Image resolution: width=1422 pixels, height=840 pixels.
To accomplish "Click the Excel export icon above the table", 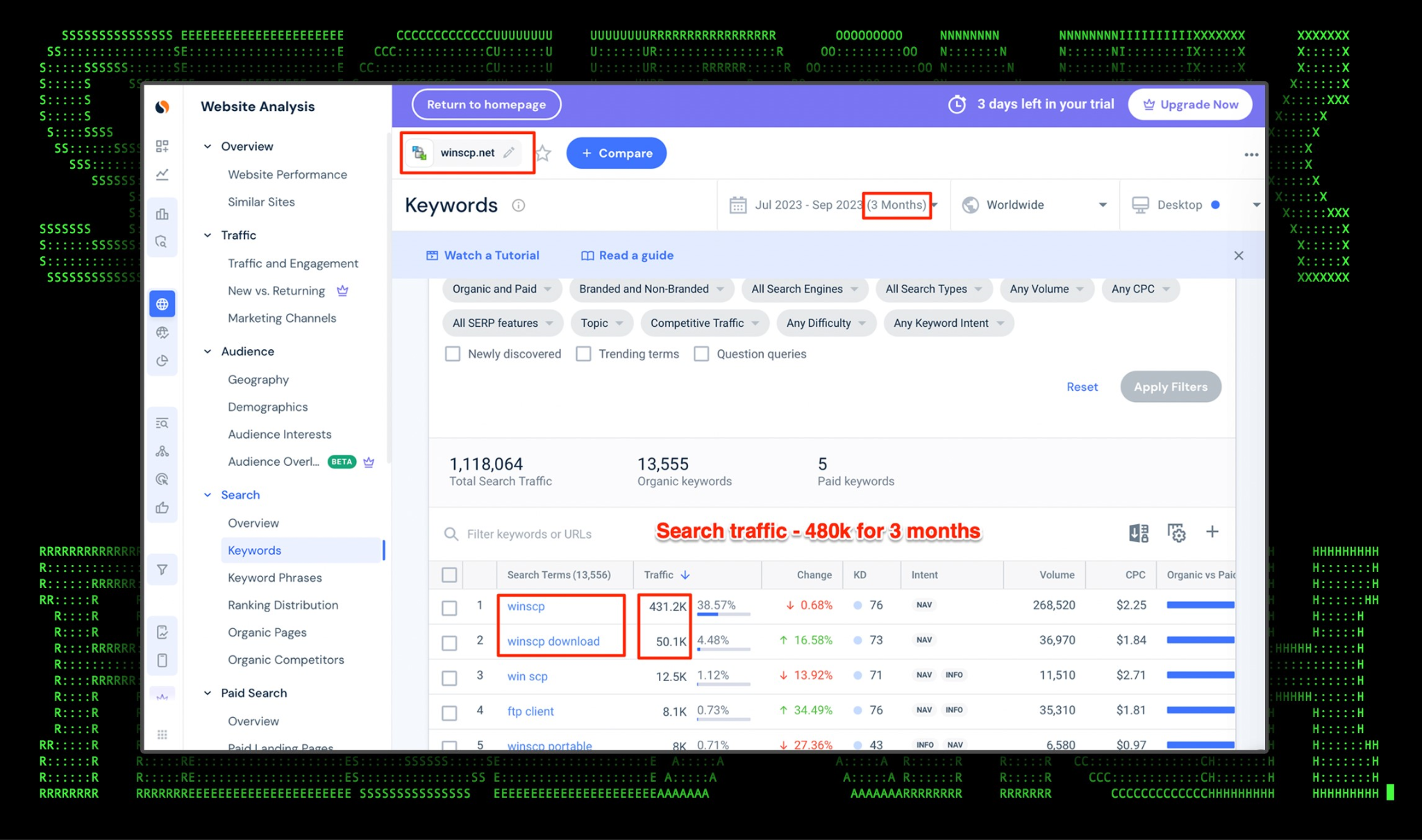I will click(x=1139, y=533).
